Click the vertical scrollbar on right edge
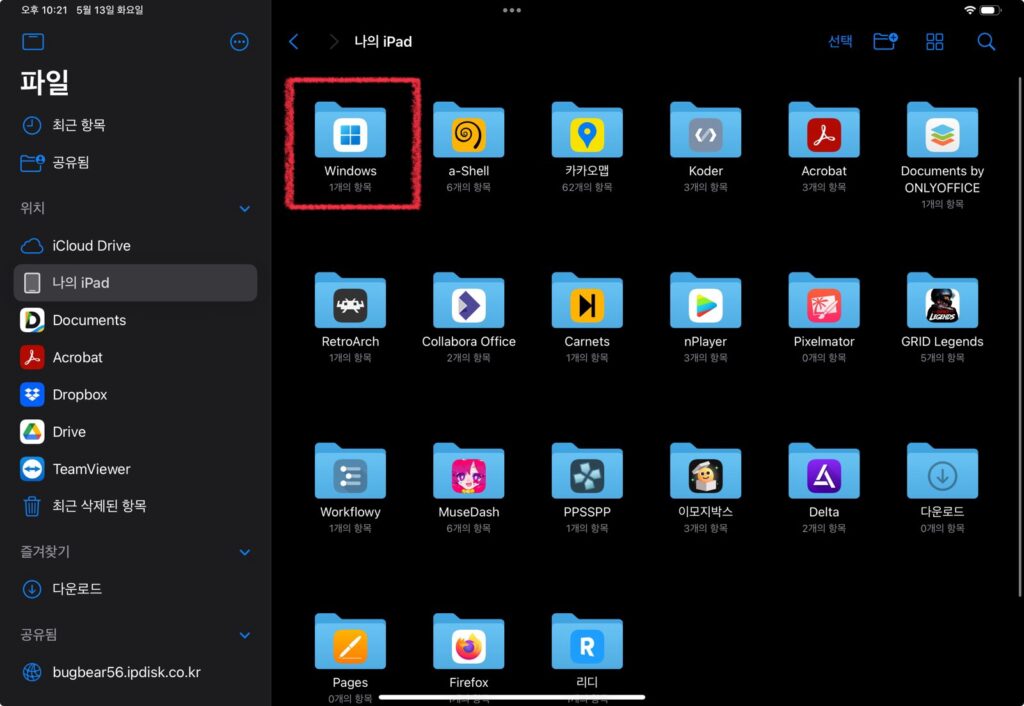The height and width of the screenshot is (706, 1024). (1020, 337)
